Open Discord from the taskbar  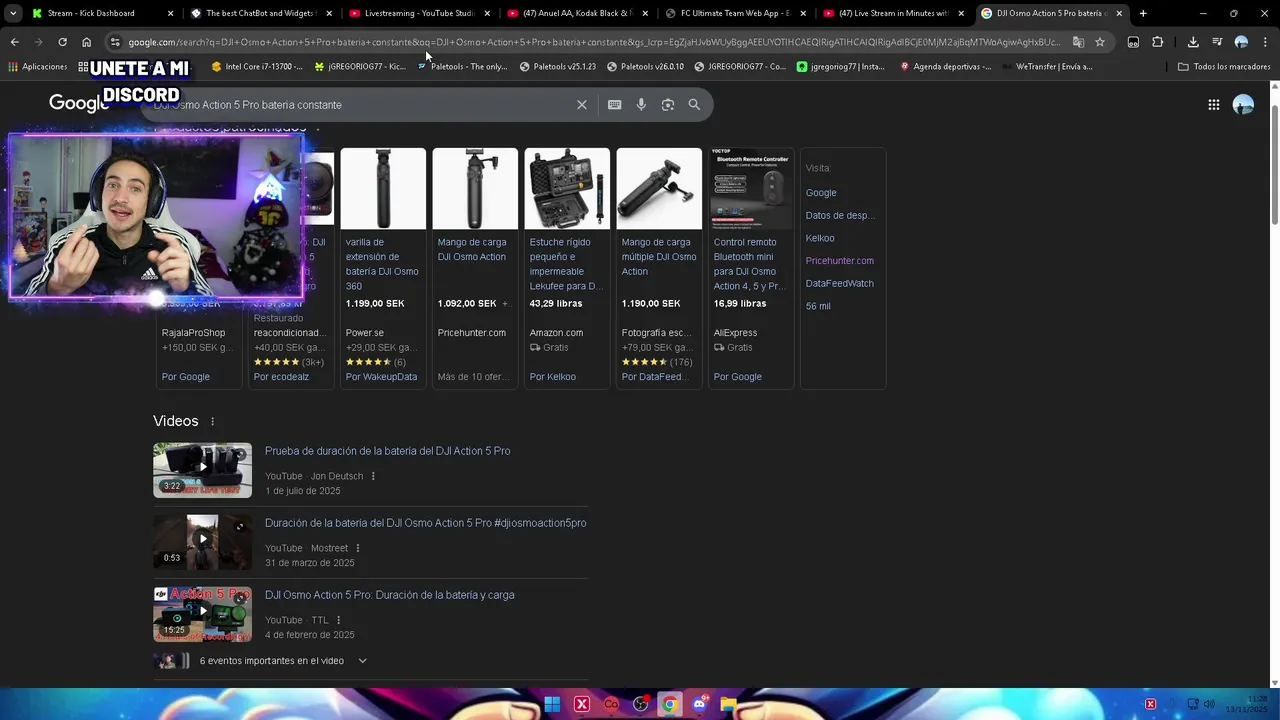pos(699,704)
